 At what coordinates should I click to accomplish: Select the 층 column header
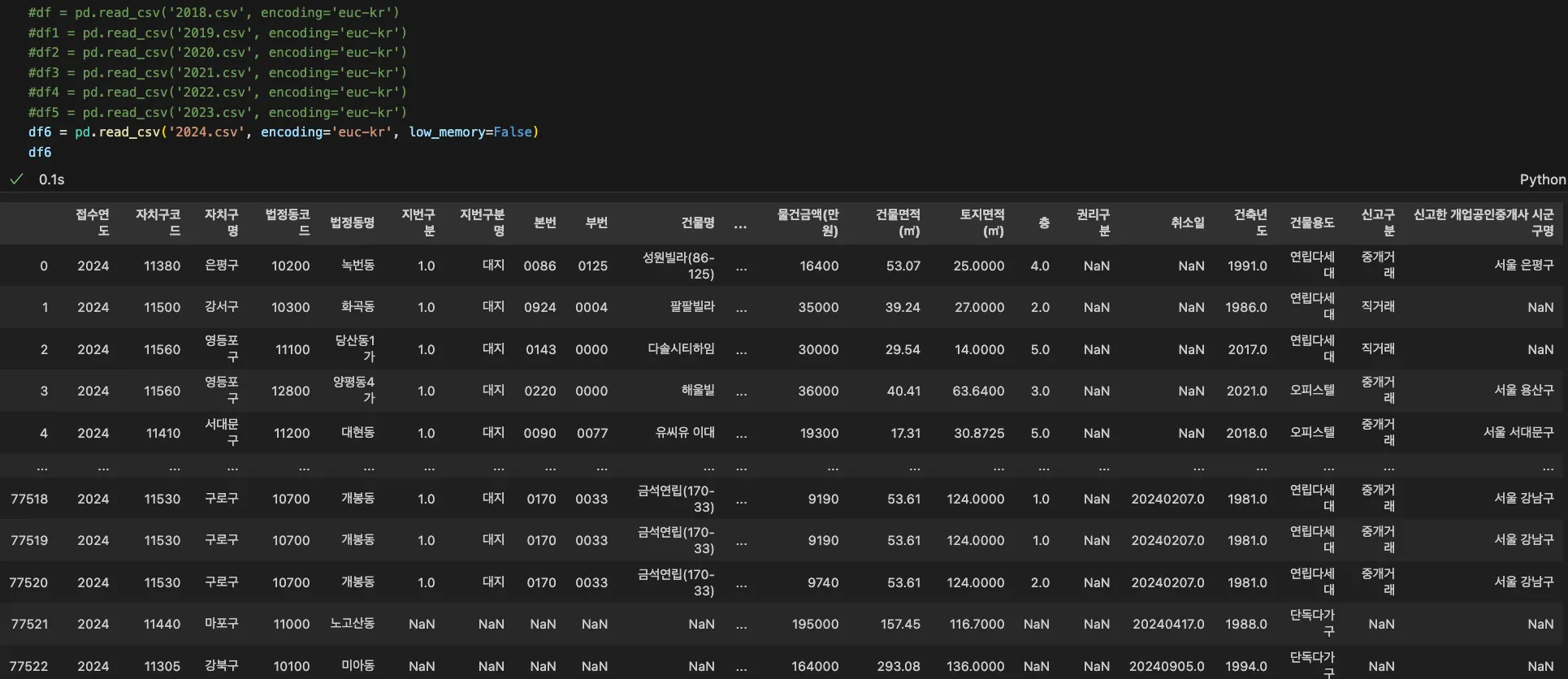[1044, 223]
